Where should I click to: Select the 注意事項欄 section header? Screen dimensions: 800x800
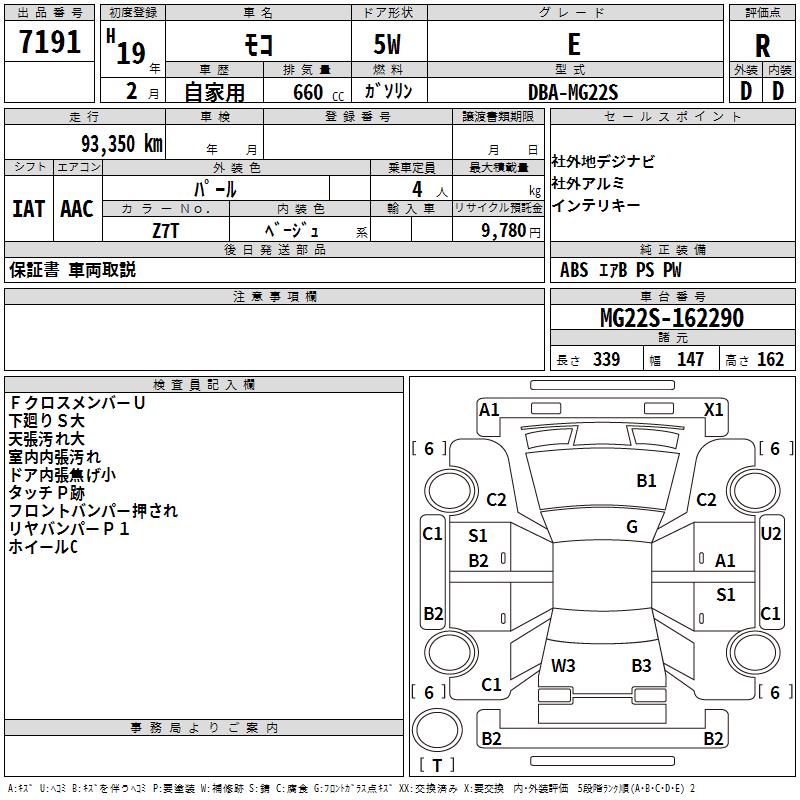274,296
